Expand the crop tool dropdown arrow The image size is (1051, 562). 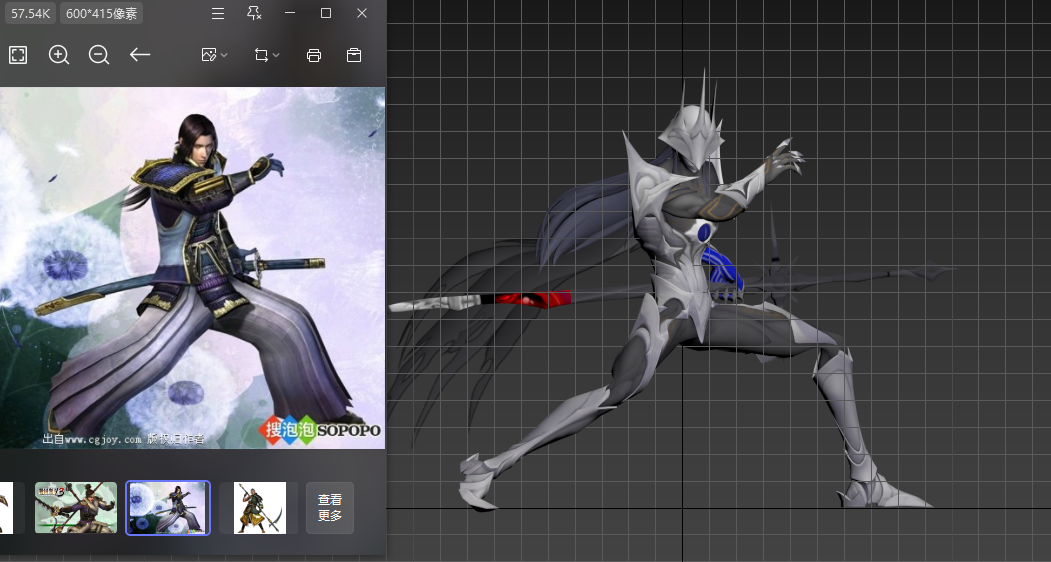click(276, 55)
